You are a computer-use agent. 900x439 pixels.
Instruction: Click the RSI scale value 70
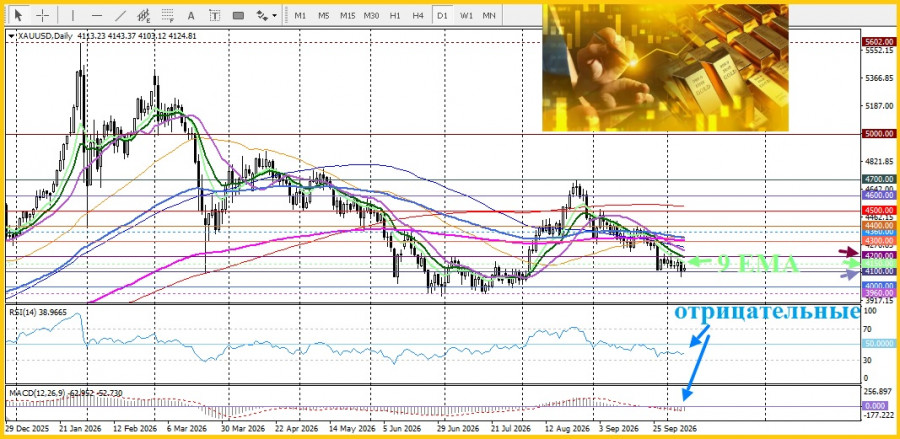pyautogui.click(x=868, y=329)
